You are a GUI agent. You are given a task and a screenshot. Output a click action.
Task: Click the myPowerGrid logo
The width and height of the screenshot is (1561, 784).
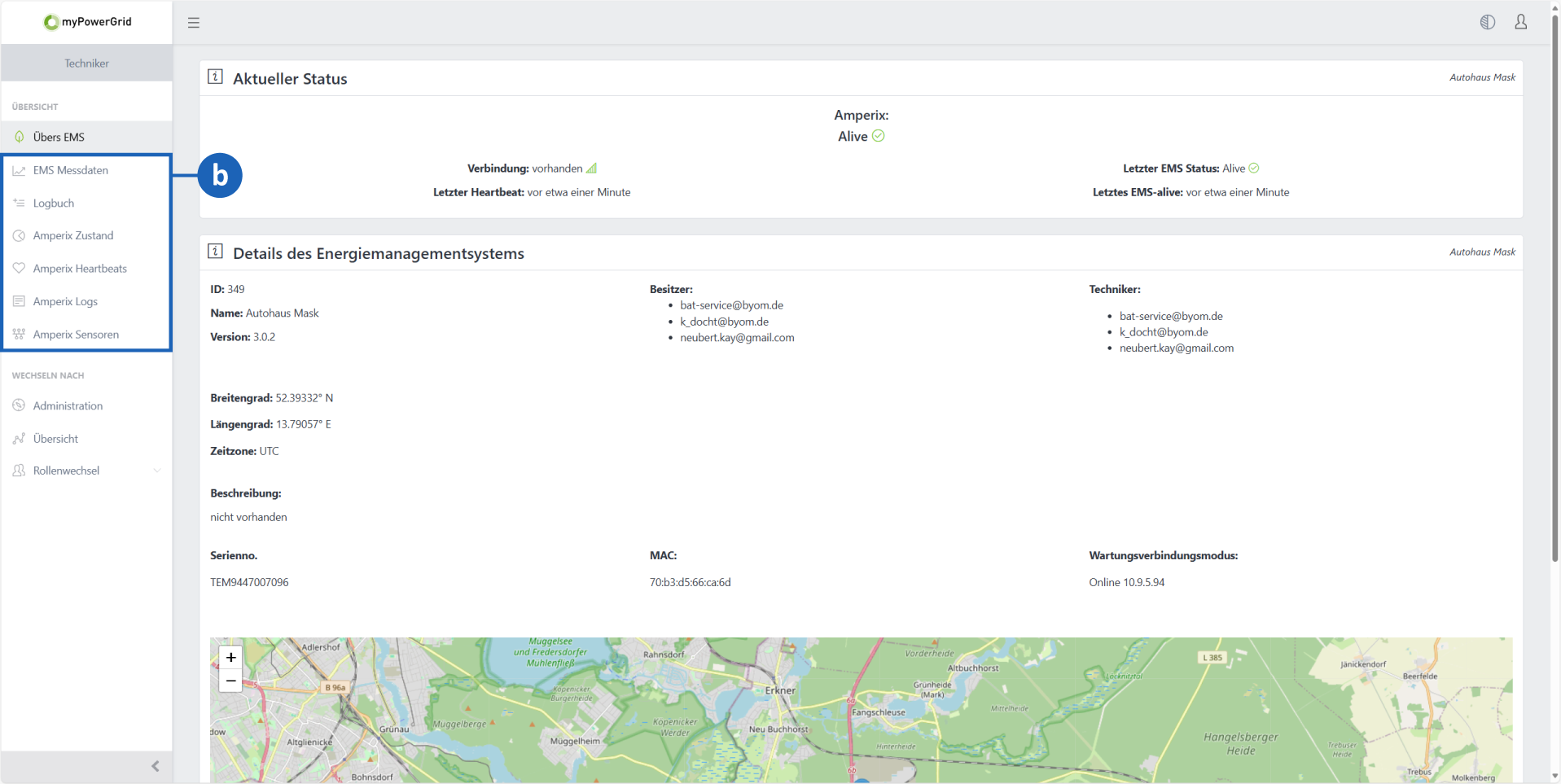click(x=87, y=22)
